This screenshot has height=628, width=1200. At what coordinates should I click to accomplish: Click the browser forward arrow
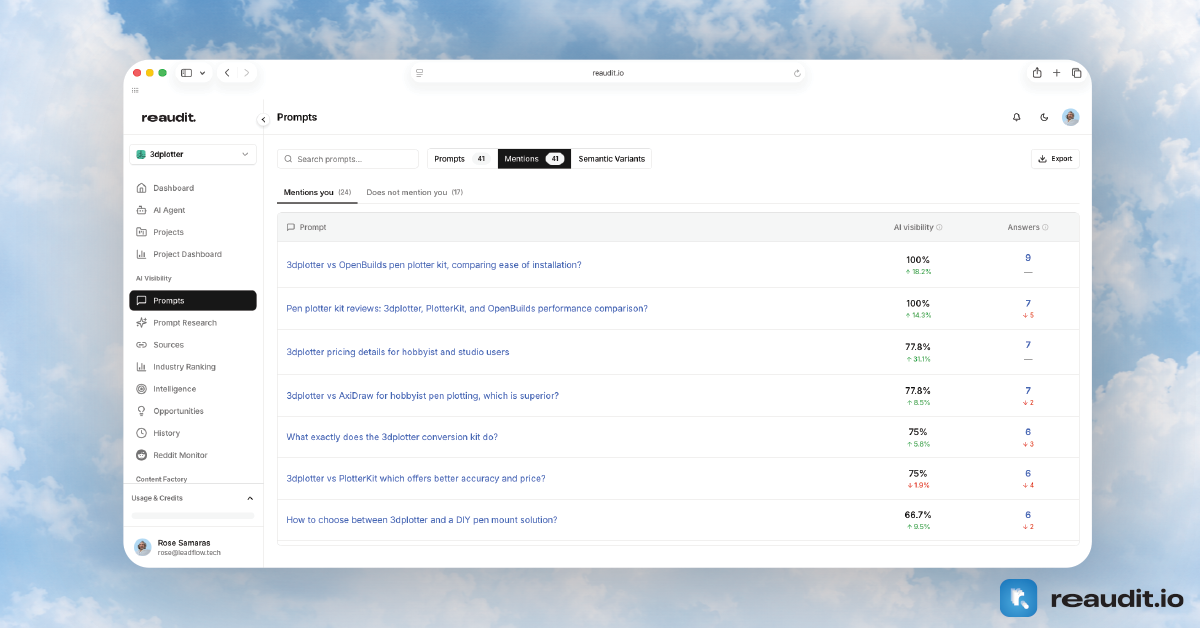click(247, 73)
